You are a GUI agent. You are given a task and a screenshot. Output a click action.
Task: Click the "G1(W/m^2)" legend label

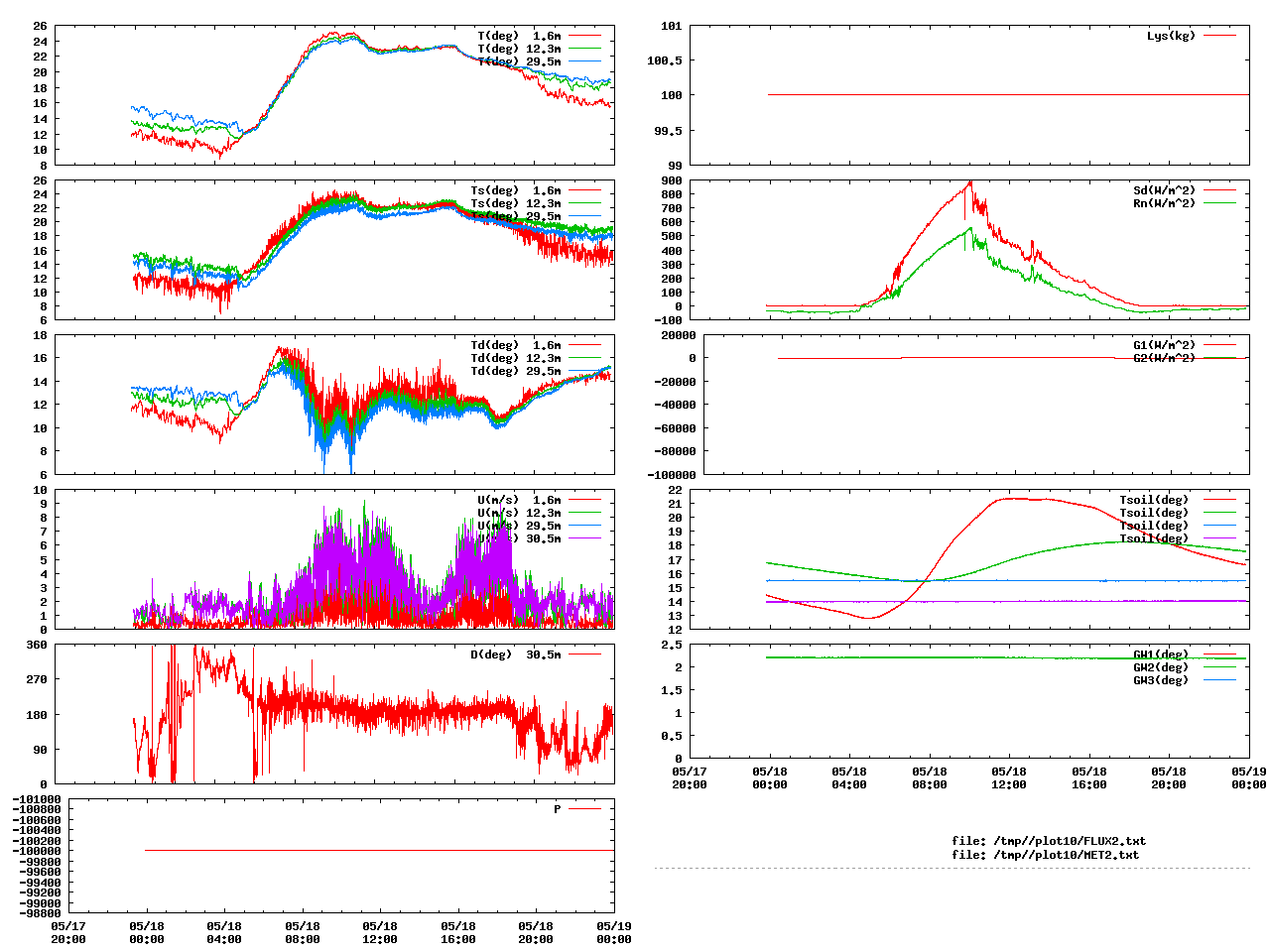point(1165,345)
